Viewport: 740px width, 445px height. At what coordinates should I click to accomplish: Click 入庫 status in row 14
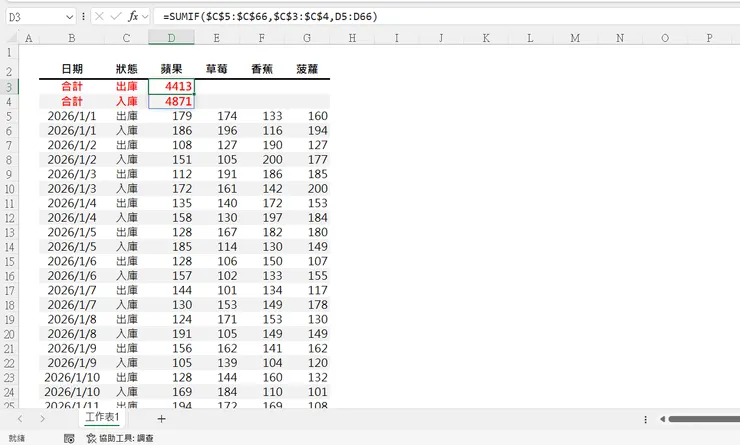126,247
